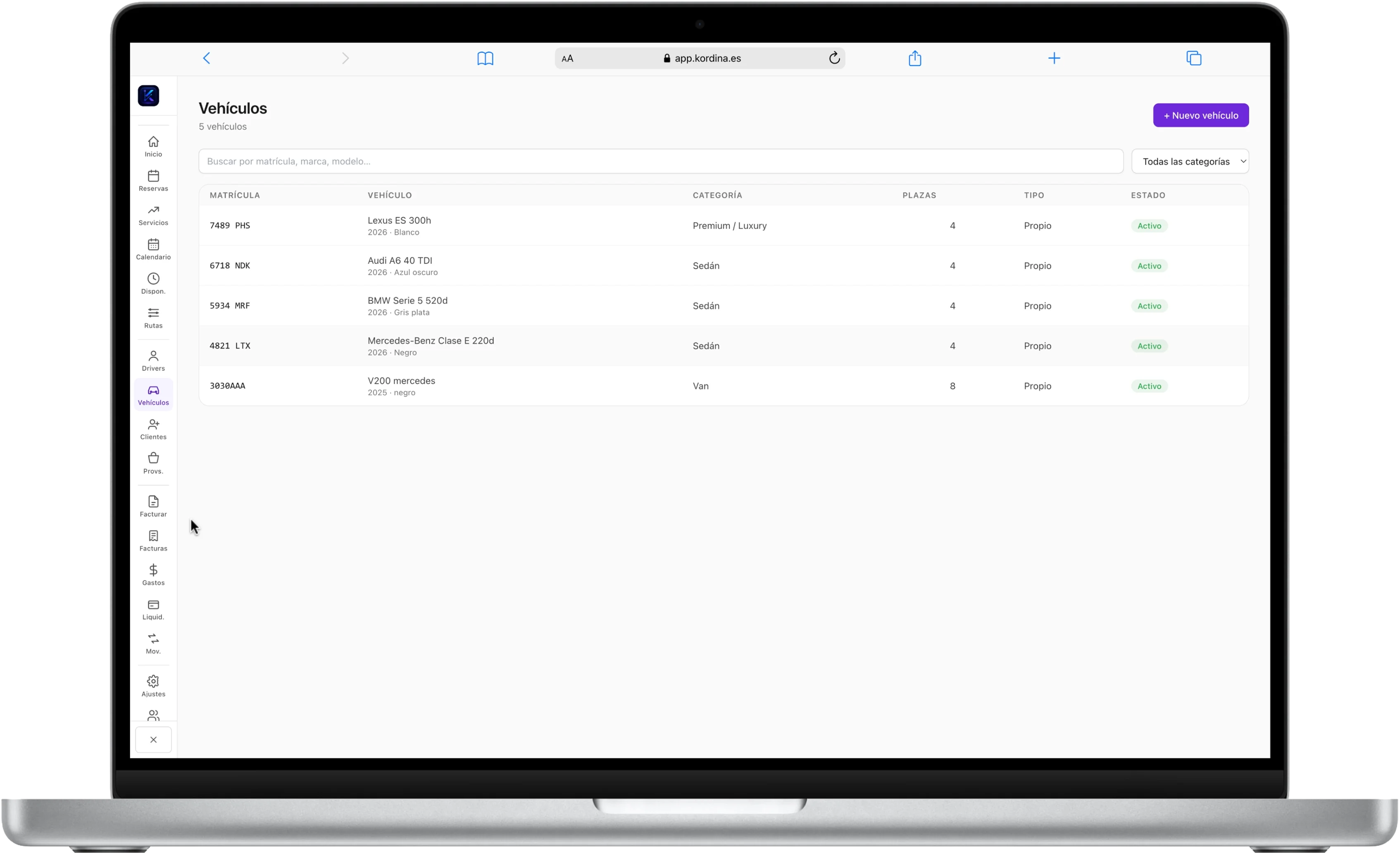
Task: Open Facturar in the sidebar
Action: pyautogui.click(x=153, y=506)
